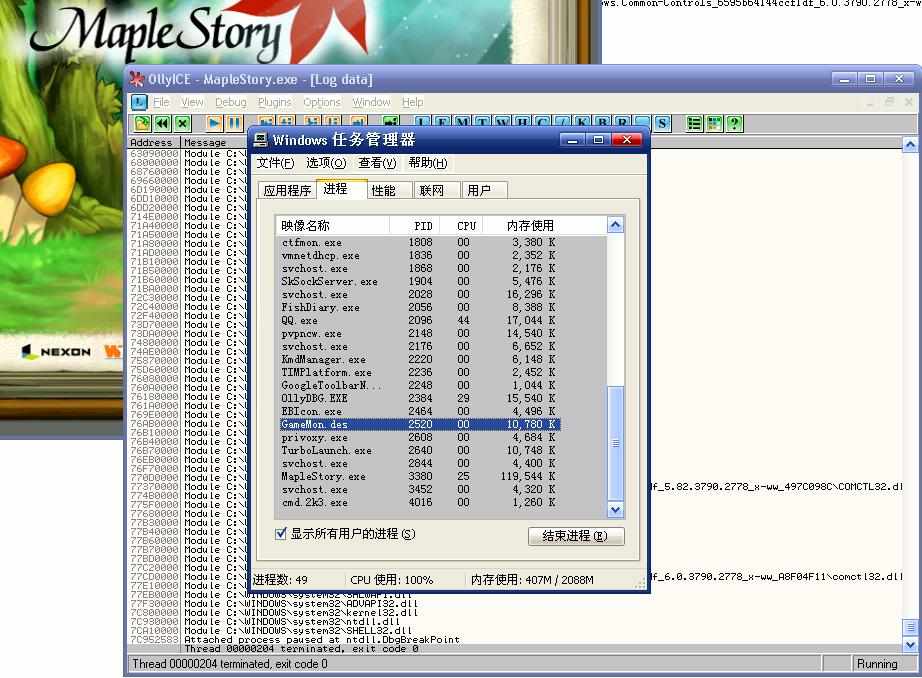Pause execution using the OllyICE pause icon
The width and height of the screenshot is (922, 678).
click(234, 123)
